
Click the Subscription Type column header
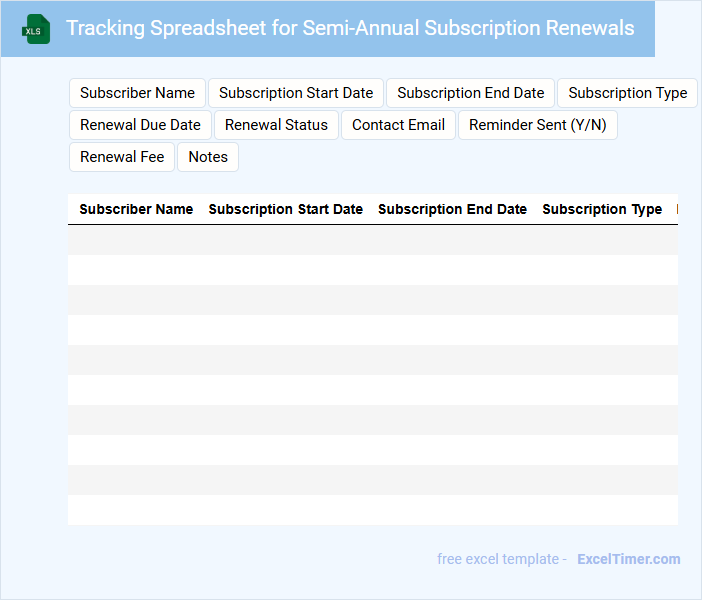pos(602,209)
